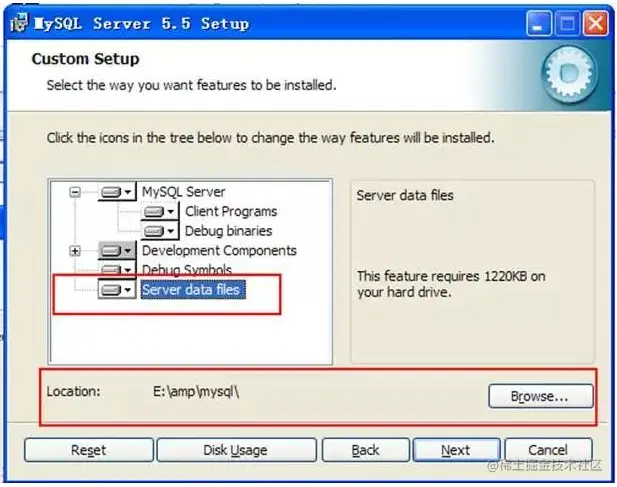Click the 'This feature requires 1220KB' text
The image size is (617, 487).
tap(451, 284)
